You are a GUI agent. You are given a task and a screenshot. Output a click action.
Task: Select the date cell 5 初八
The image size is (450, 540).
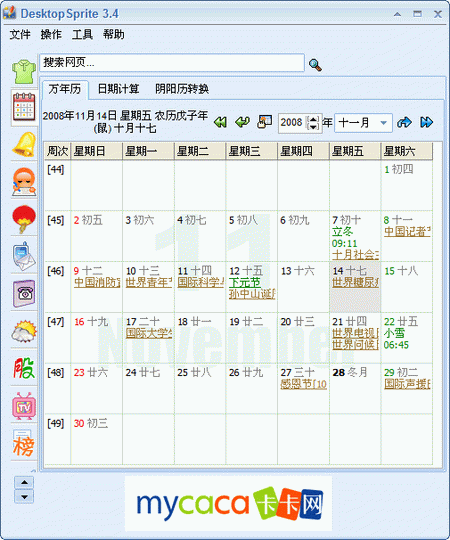(252, 236)
